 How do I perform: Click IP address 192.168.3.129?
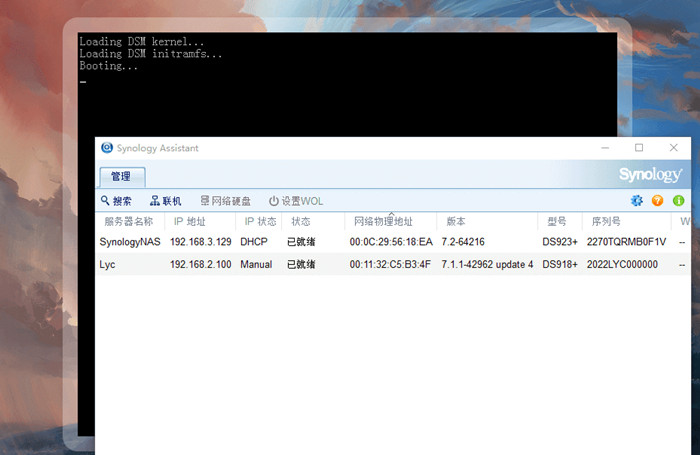tap(200, 242)
